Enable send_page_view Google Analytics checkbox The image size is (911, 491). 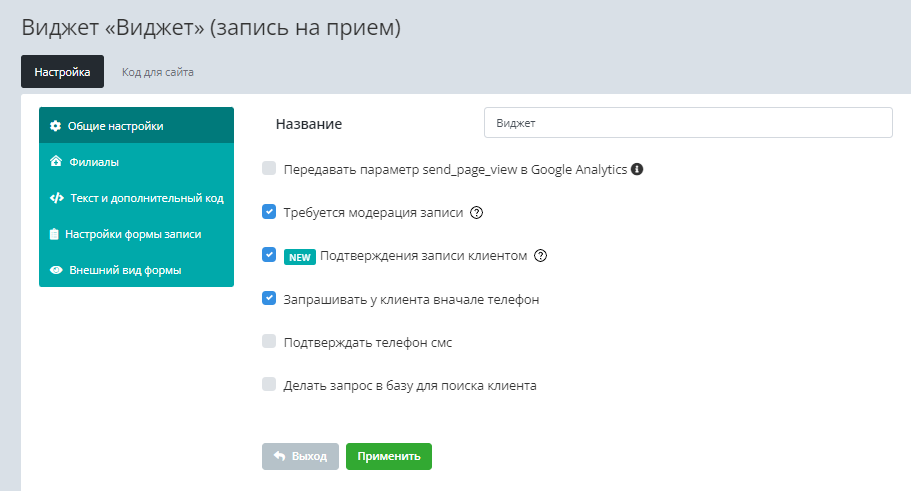pos(269,169)
